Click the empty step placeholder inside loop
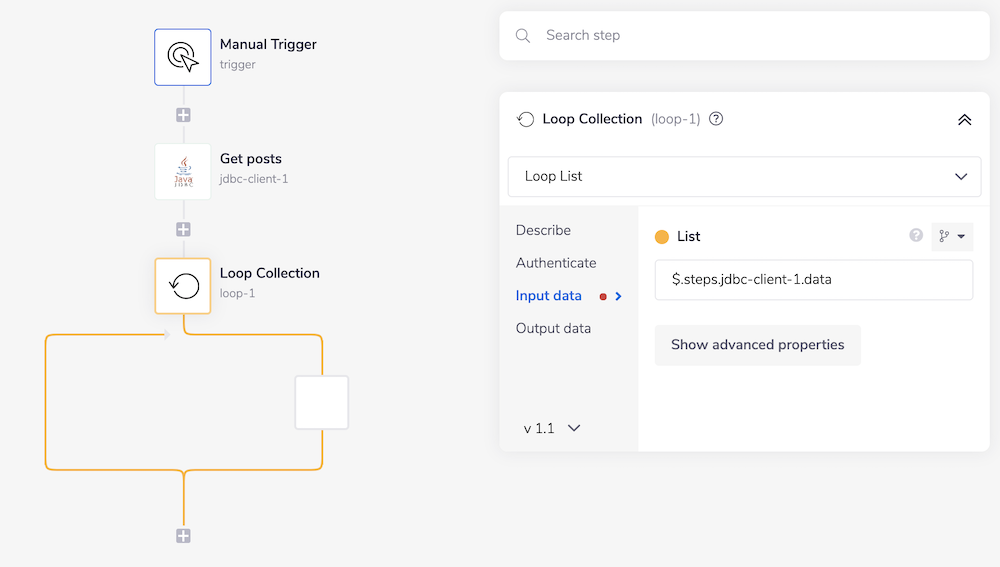This screenshot has width=1000, height=567. 321,403
